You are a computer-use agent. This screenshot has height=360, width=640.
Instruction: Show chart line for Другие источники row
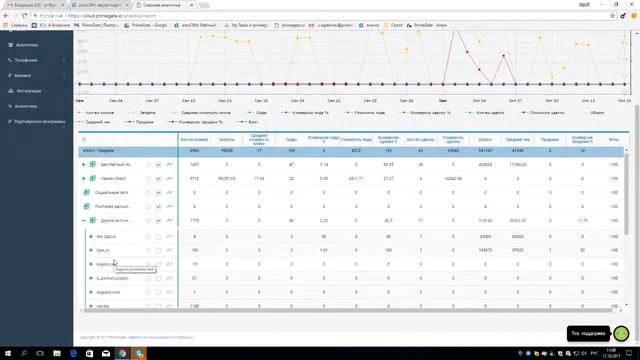[x=169, y=220]
